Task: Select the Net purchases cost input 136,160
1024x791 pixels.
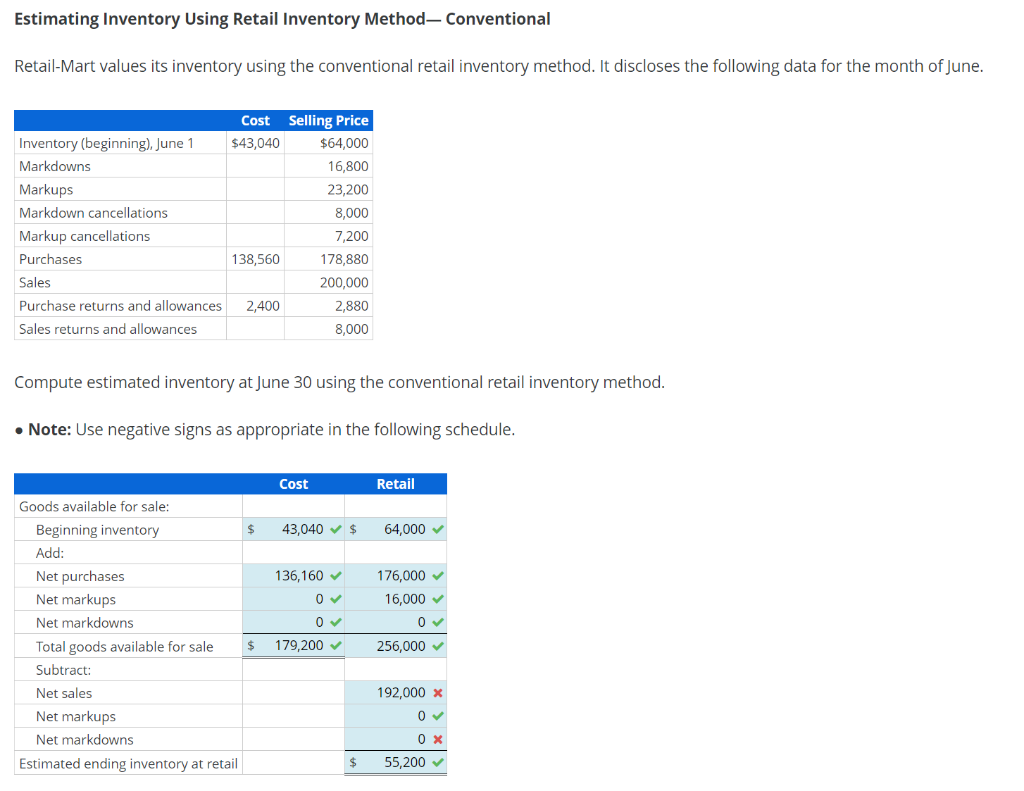Action: click(x=293, y=575)
